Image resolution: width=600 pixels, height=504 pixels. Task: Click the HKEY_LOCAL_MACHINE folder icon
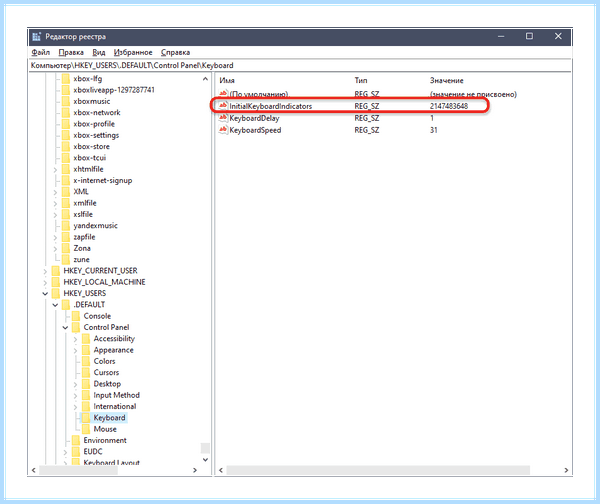point(56,282)
